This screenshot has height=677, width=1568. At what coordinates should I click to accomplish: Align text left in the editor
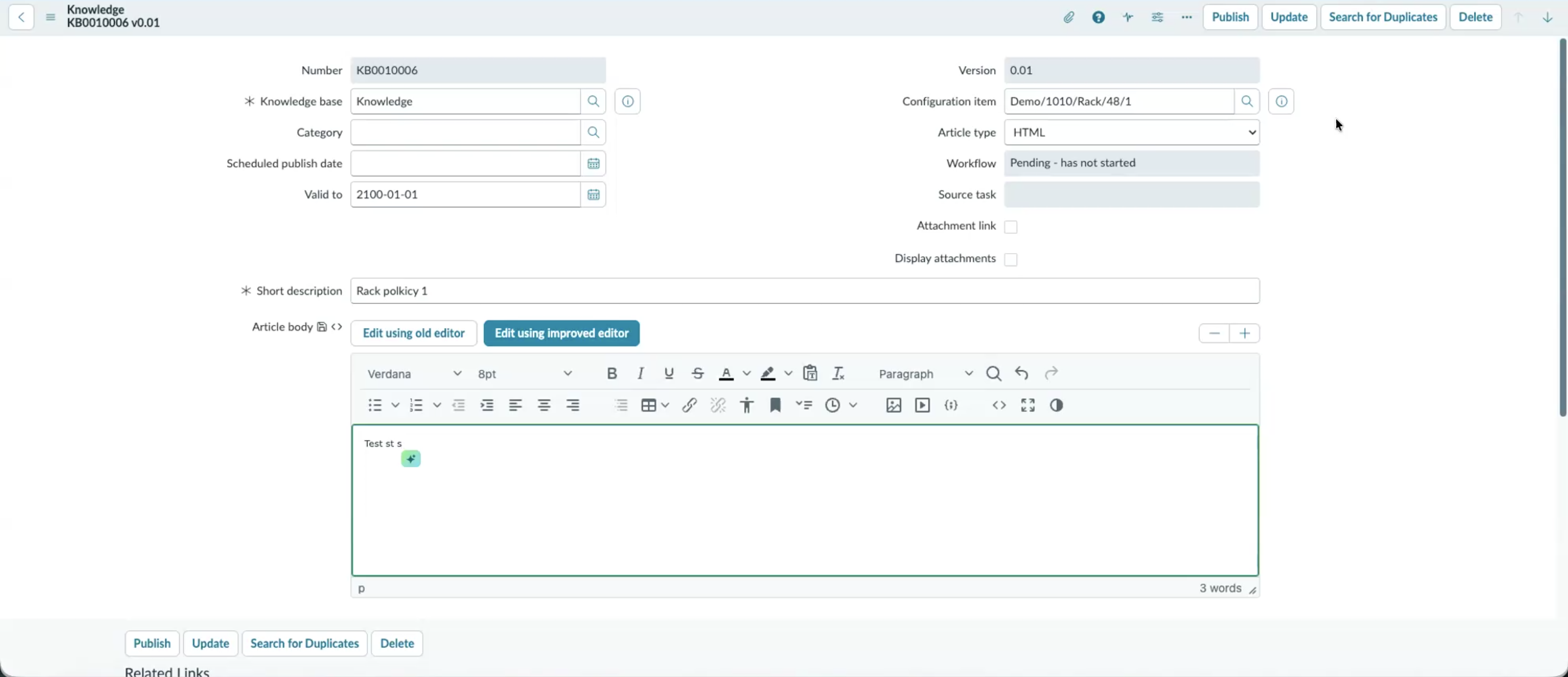(516, 405)
